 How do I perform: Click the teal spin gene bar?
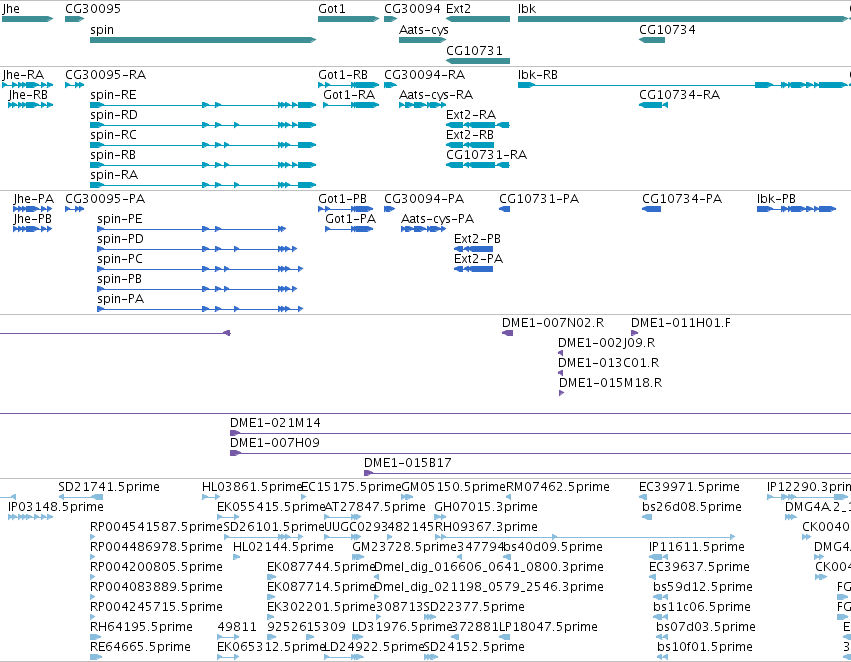tap(203, 40)
